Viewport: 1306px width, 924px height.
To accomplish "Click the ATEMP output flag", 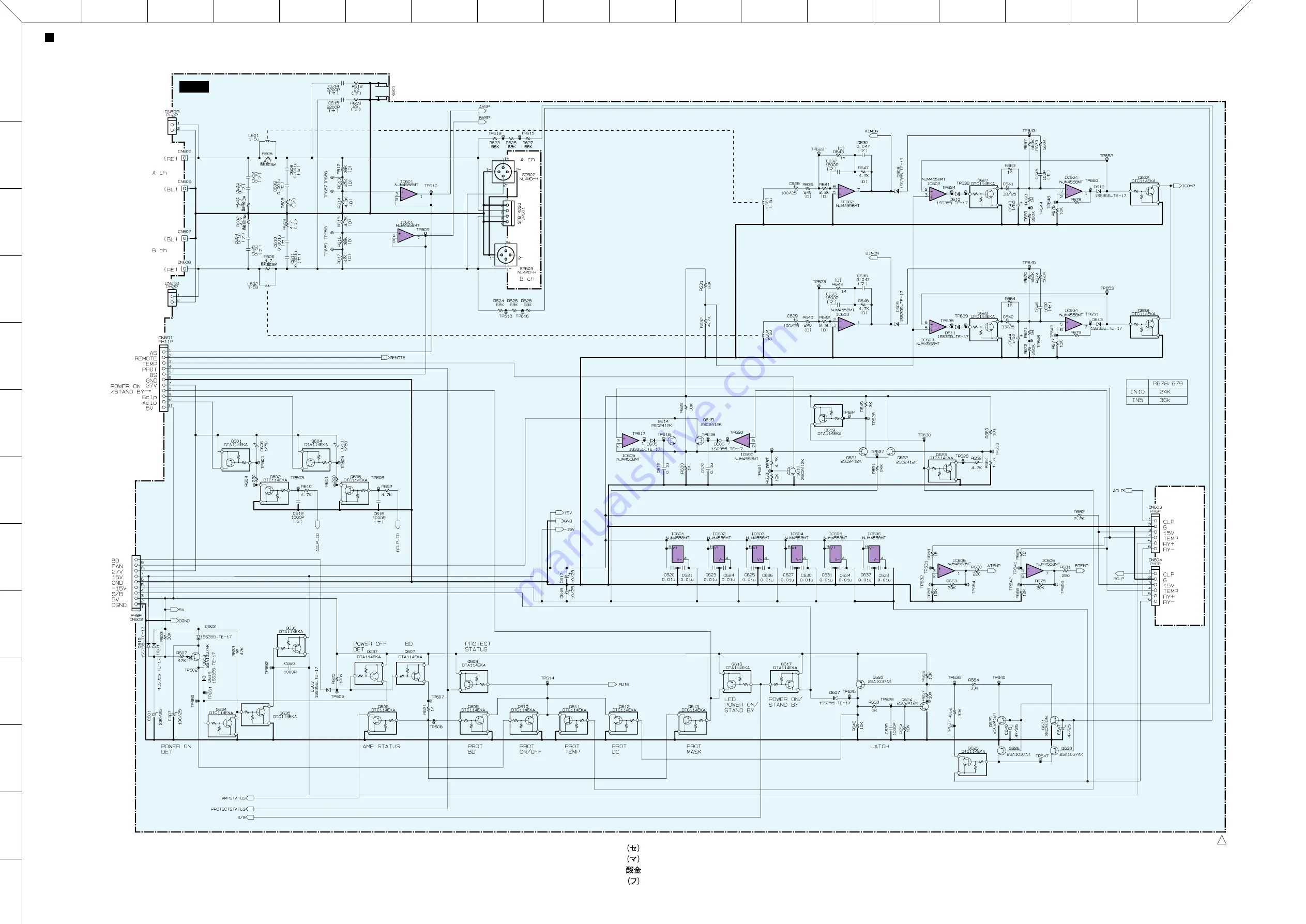I will click(992, 571).
